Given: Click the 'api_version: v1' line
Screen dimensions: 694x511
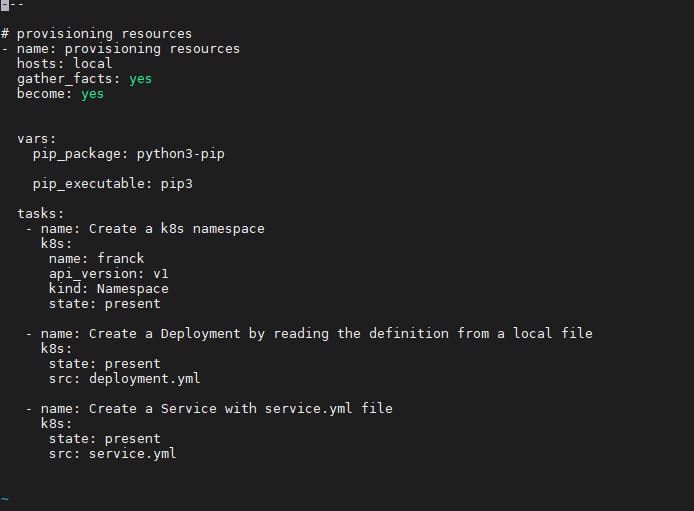Looking at the screenshot, I should point(108,274).
